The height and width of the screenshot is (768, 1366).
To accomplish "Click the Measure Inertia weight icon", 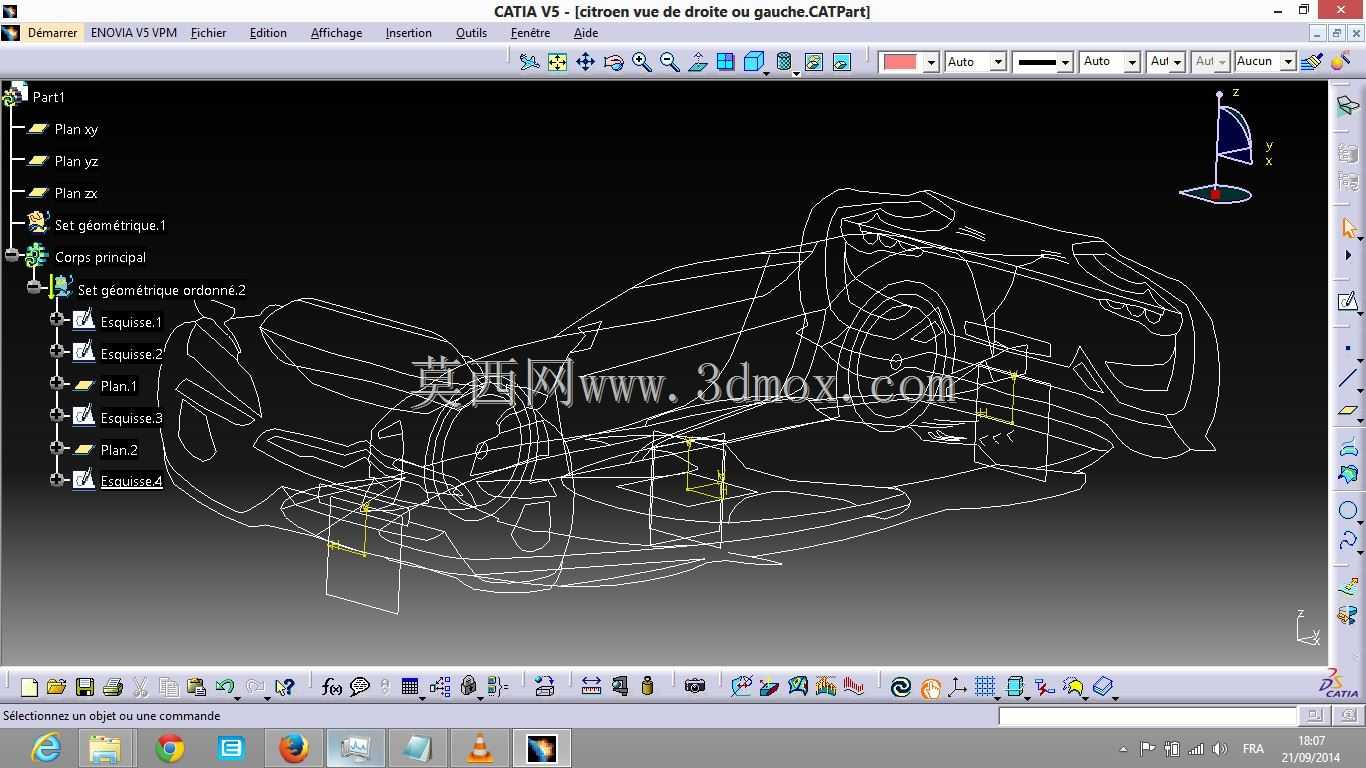I will [648, 687].
